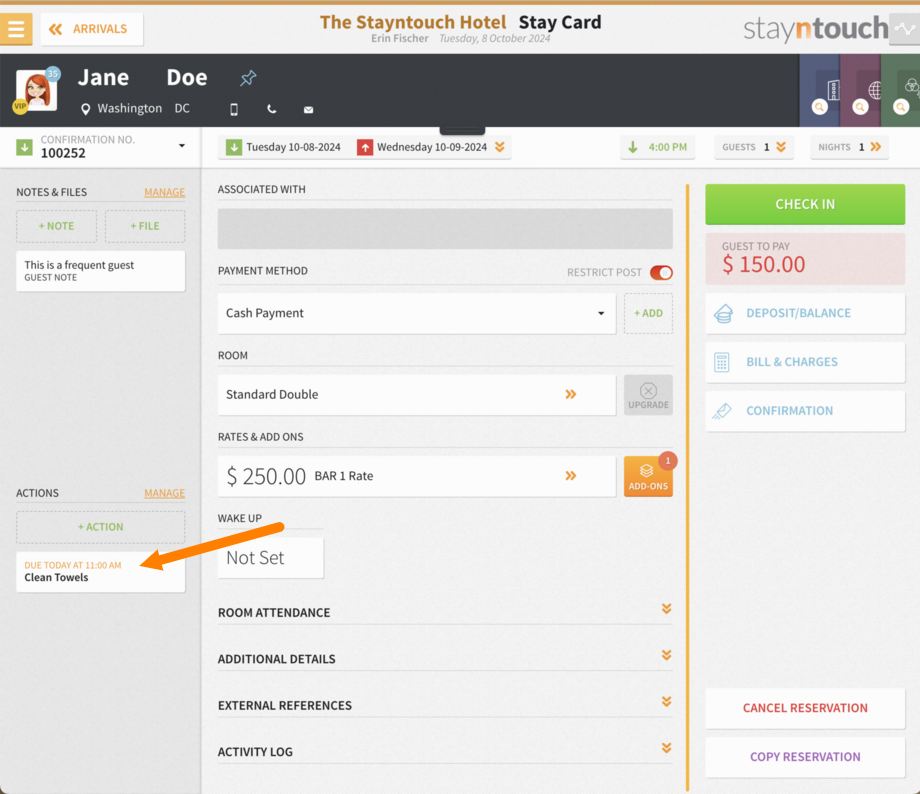
Task: Click the pin icon beside Doe
Action: pos(248,77)
